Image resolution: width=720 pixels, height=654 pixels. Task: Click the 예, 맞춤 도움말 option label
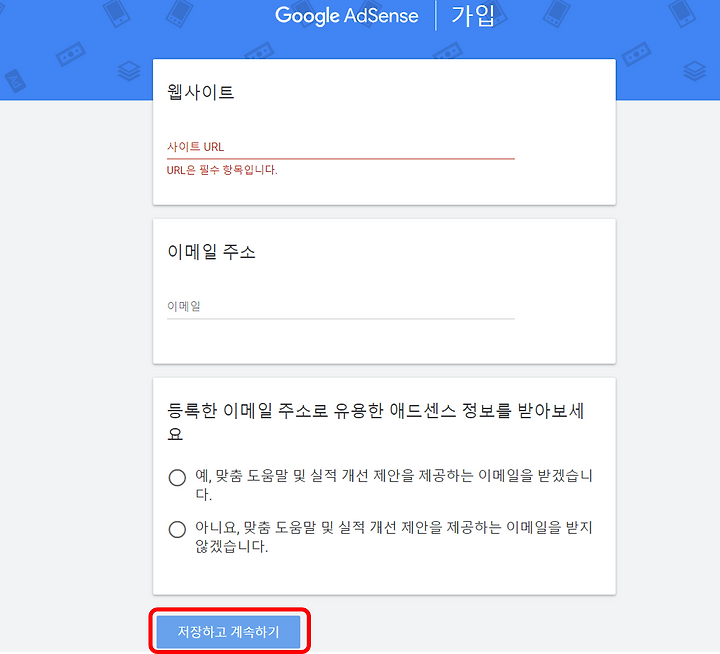tap(394, 485)
